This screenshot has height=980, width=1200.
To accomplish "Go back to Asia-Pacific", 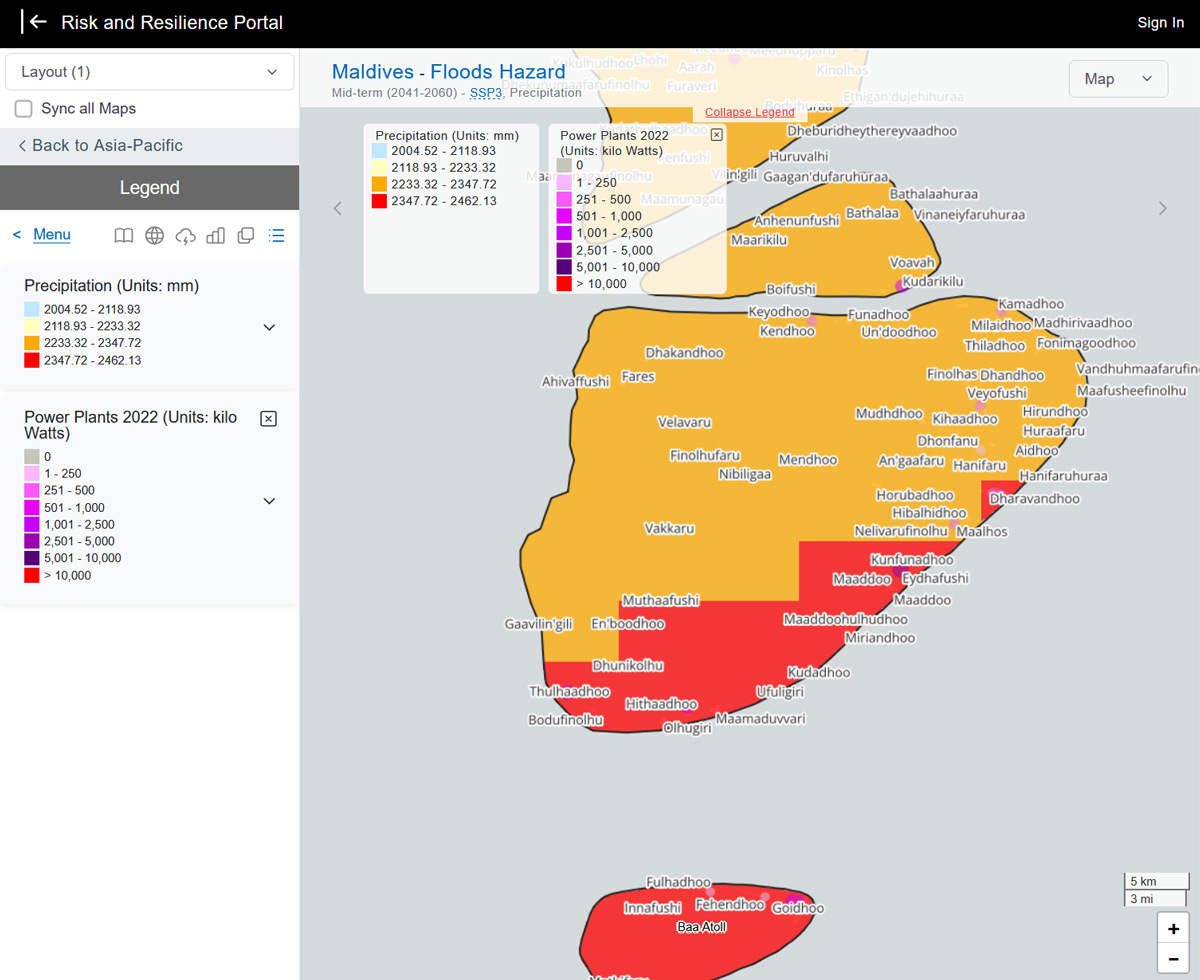I will 100,146.
